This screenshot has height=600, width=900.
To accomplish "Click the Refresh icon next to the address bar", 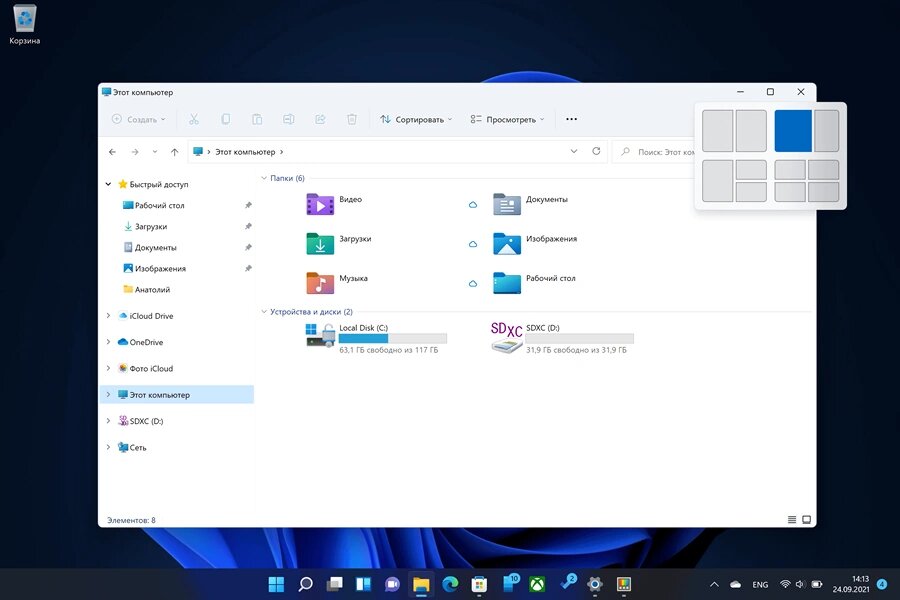I will click(597, 151).
